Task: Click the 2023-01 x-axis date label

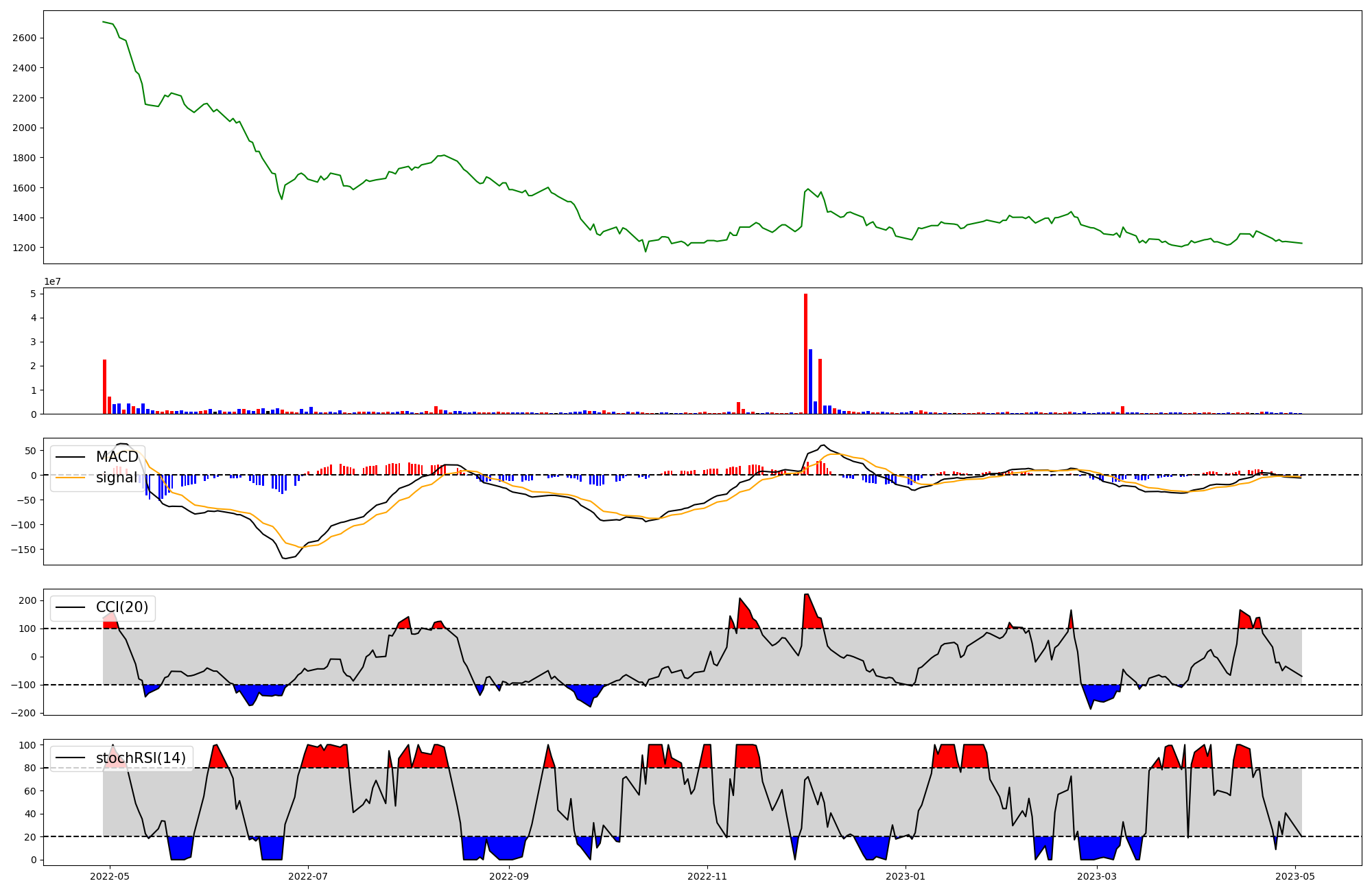Action: 906,876
